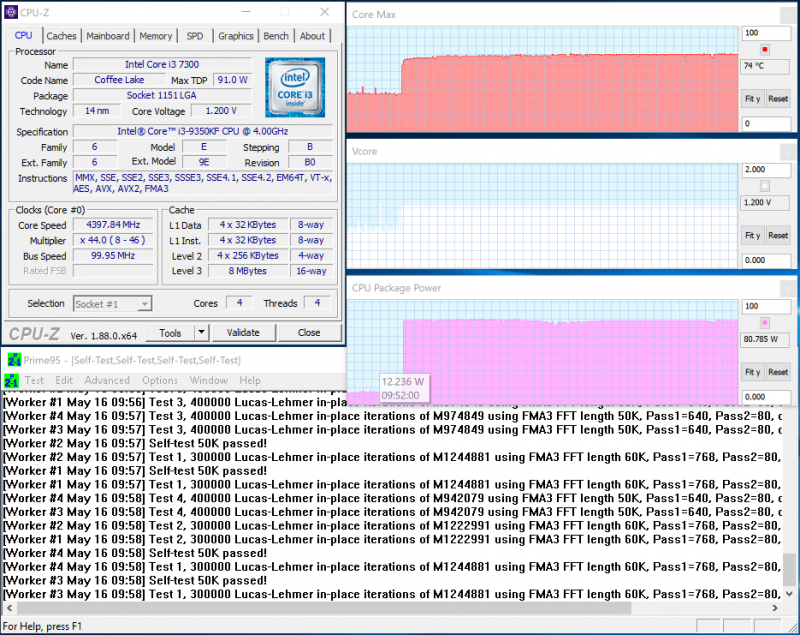The height and width of the screenshot is (635, 800).
Task: Open the Memory tab
Action: click(x=156, y=36)
